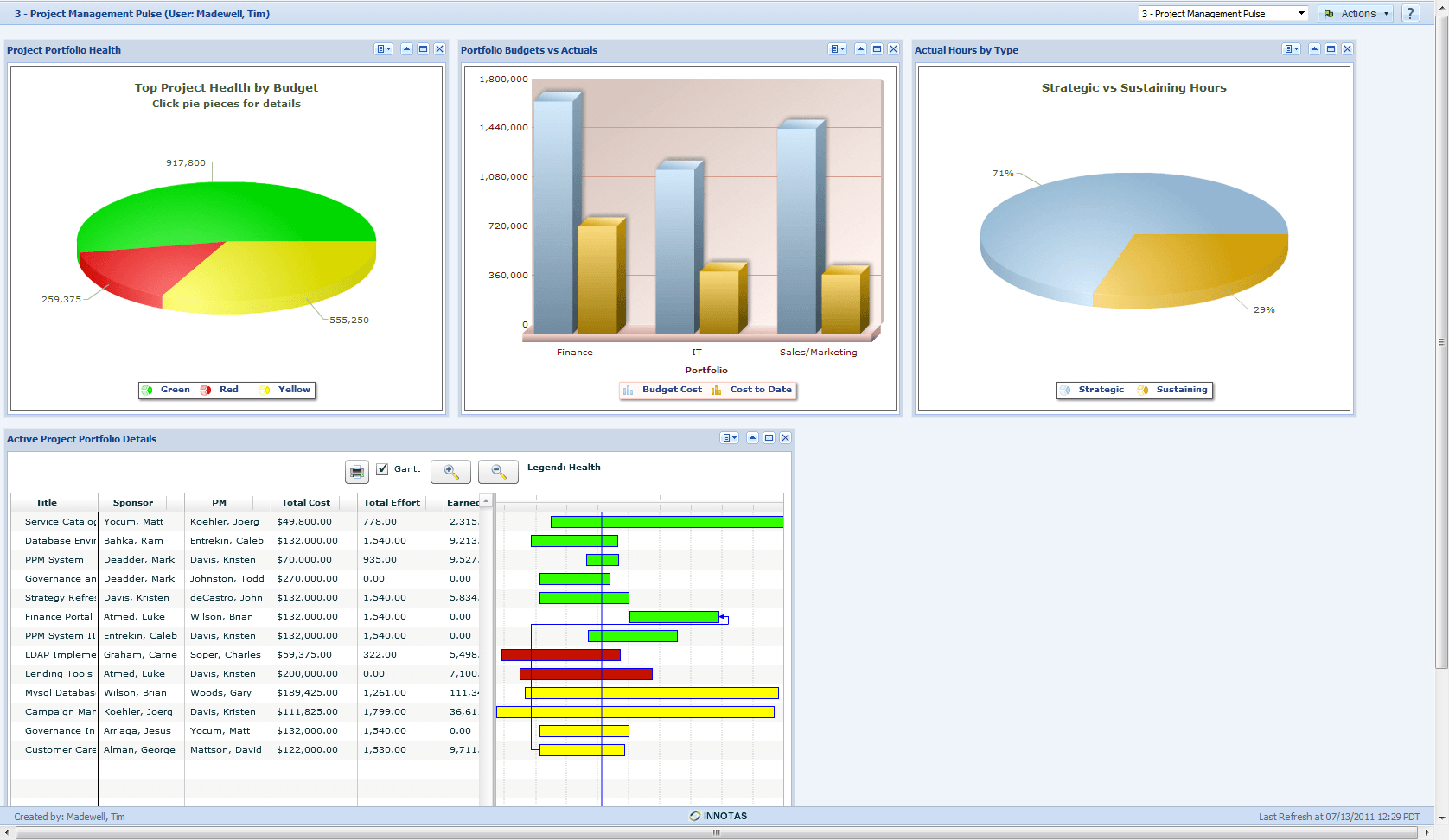
Task: Open the Actions menu
Action: pyautogui.click(x=1356, y=14)
